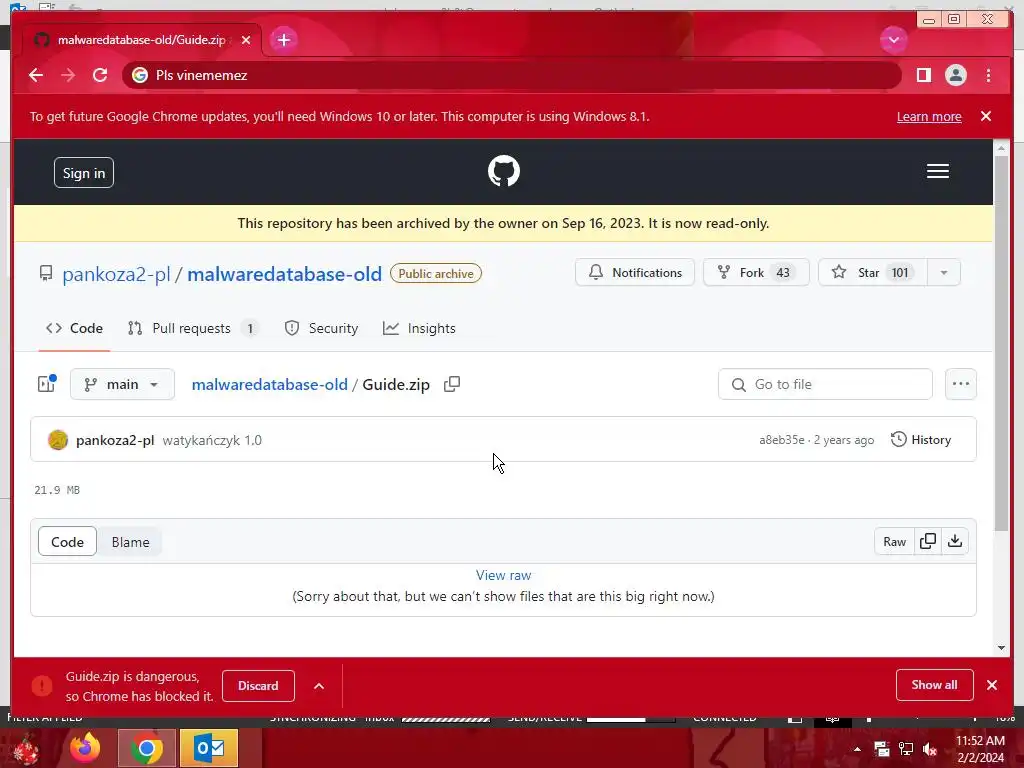Show hidden system tray icons
Screen dimensions: 1024x768
(x=857, y=749)
